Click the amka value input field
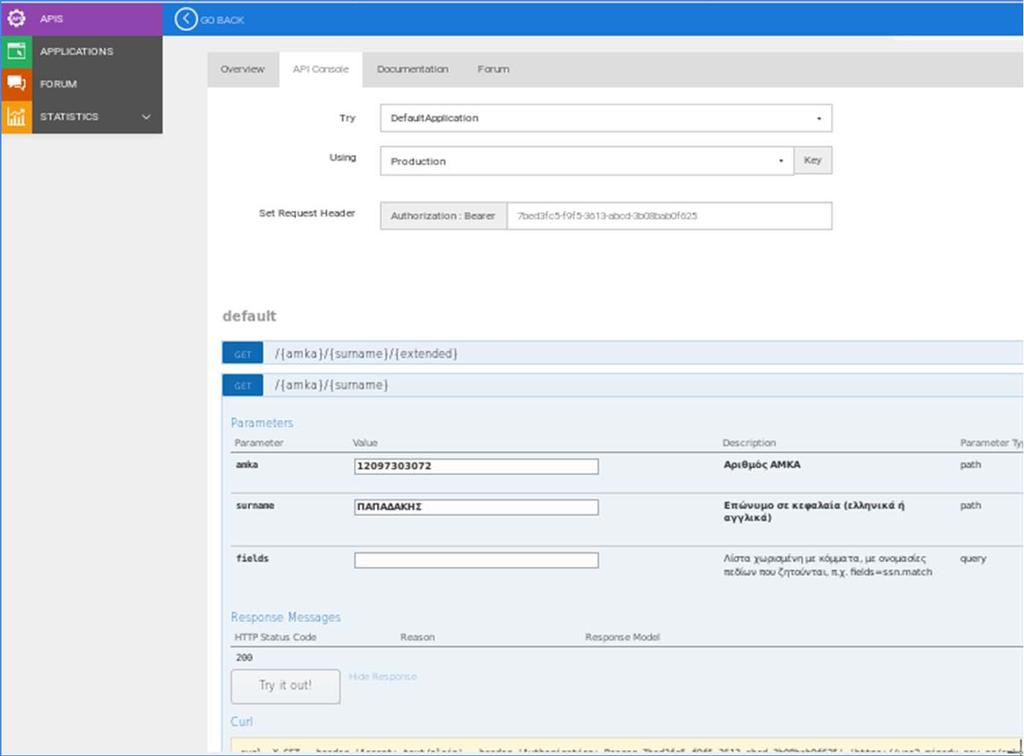The width and height of the screenshot is (1024, 756). coord(476,466)
